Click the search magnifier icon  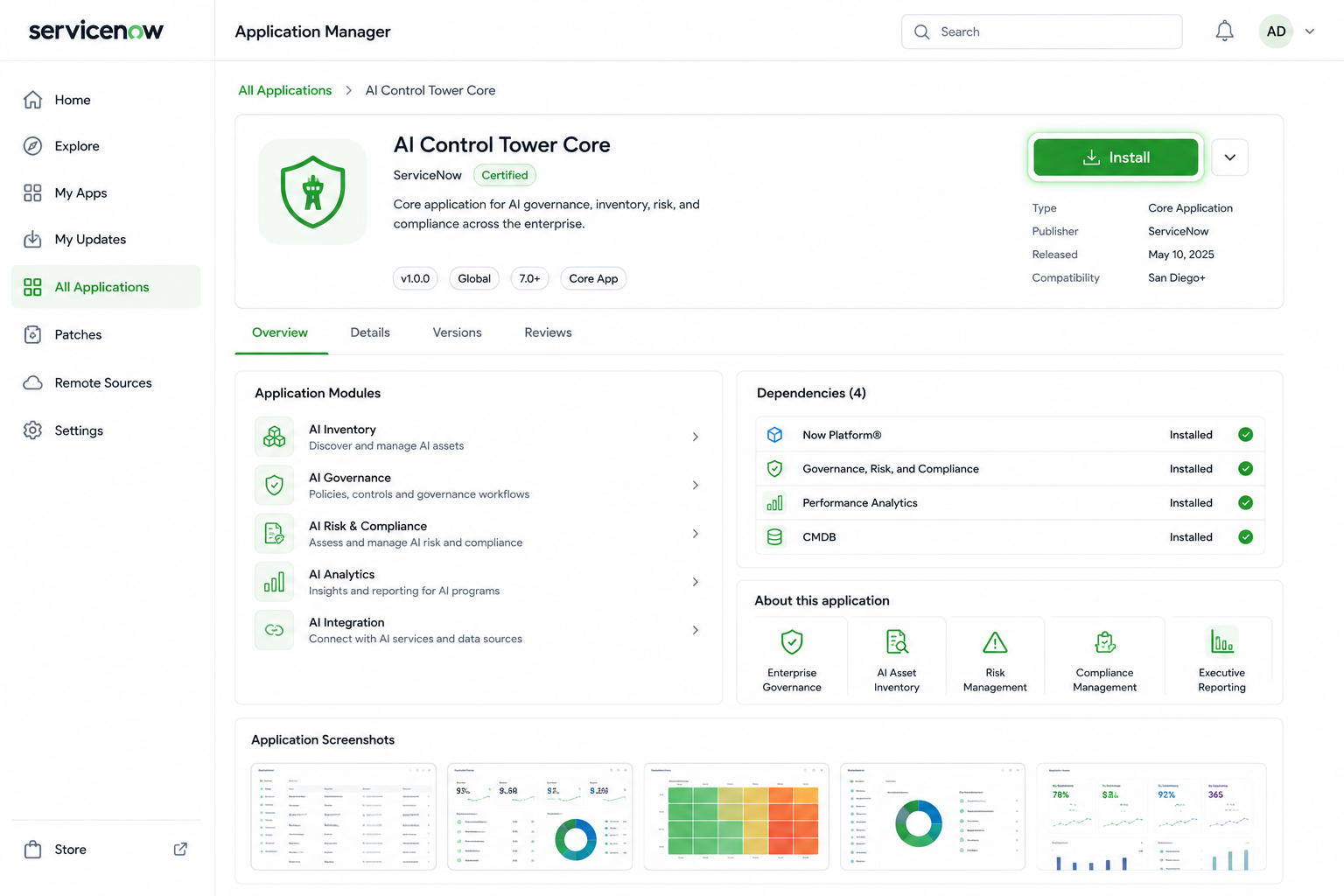921,31
